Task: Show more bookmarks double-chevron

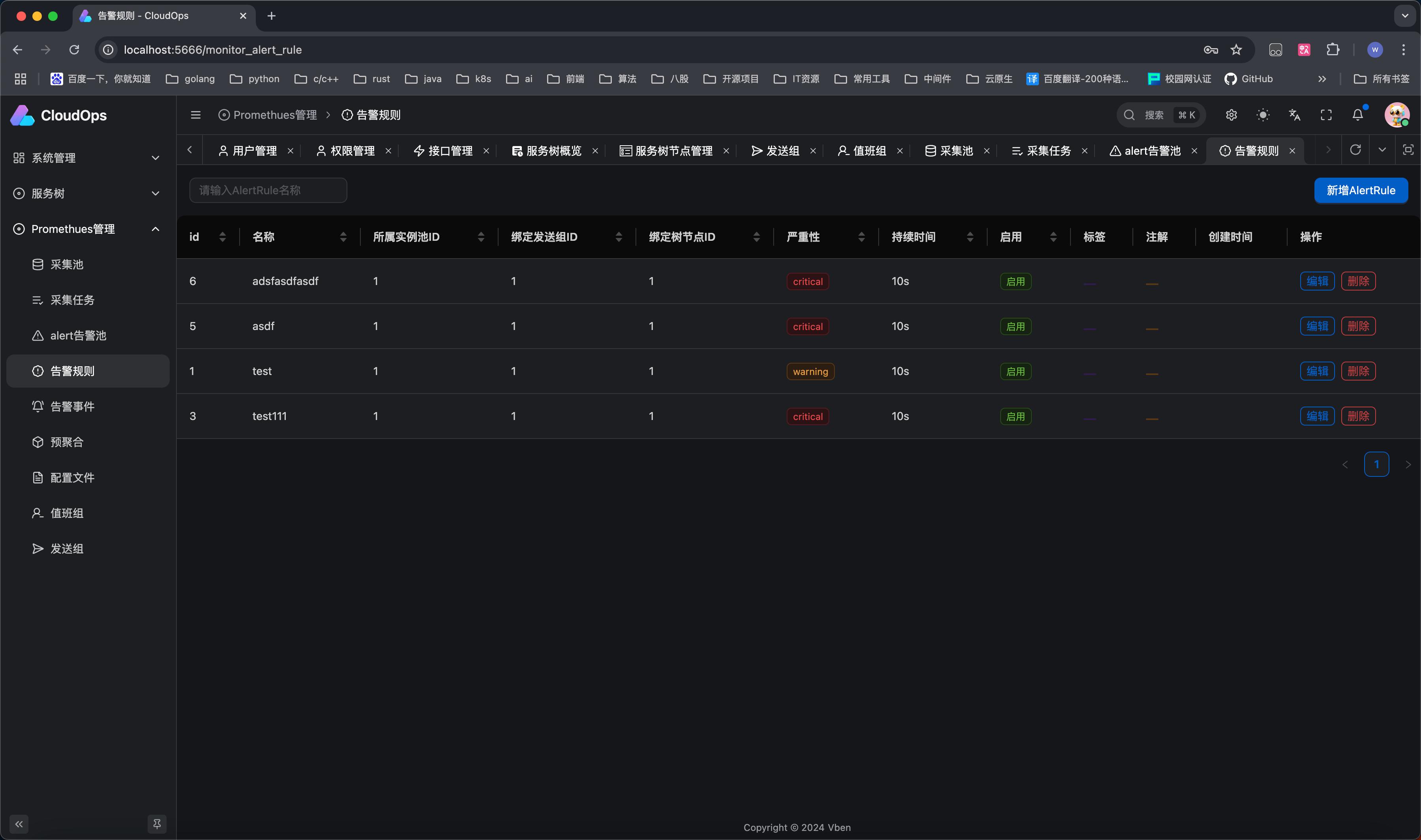Action: [1322, 79]
